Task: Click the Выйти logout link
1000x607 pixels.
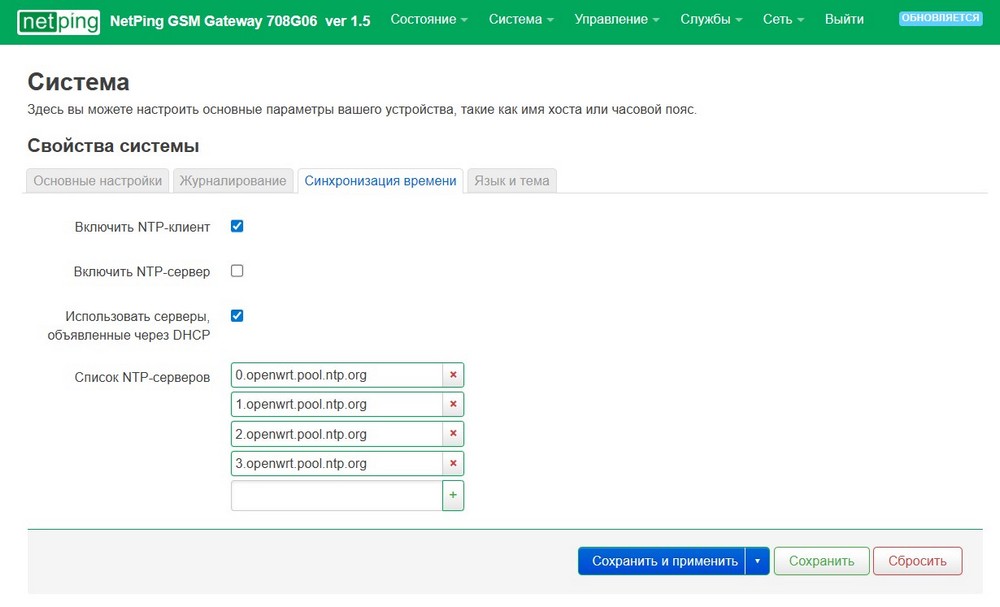Action: tap(844, 20)
